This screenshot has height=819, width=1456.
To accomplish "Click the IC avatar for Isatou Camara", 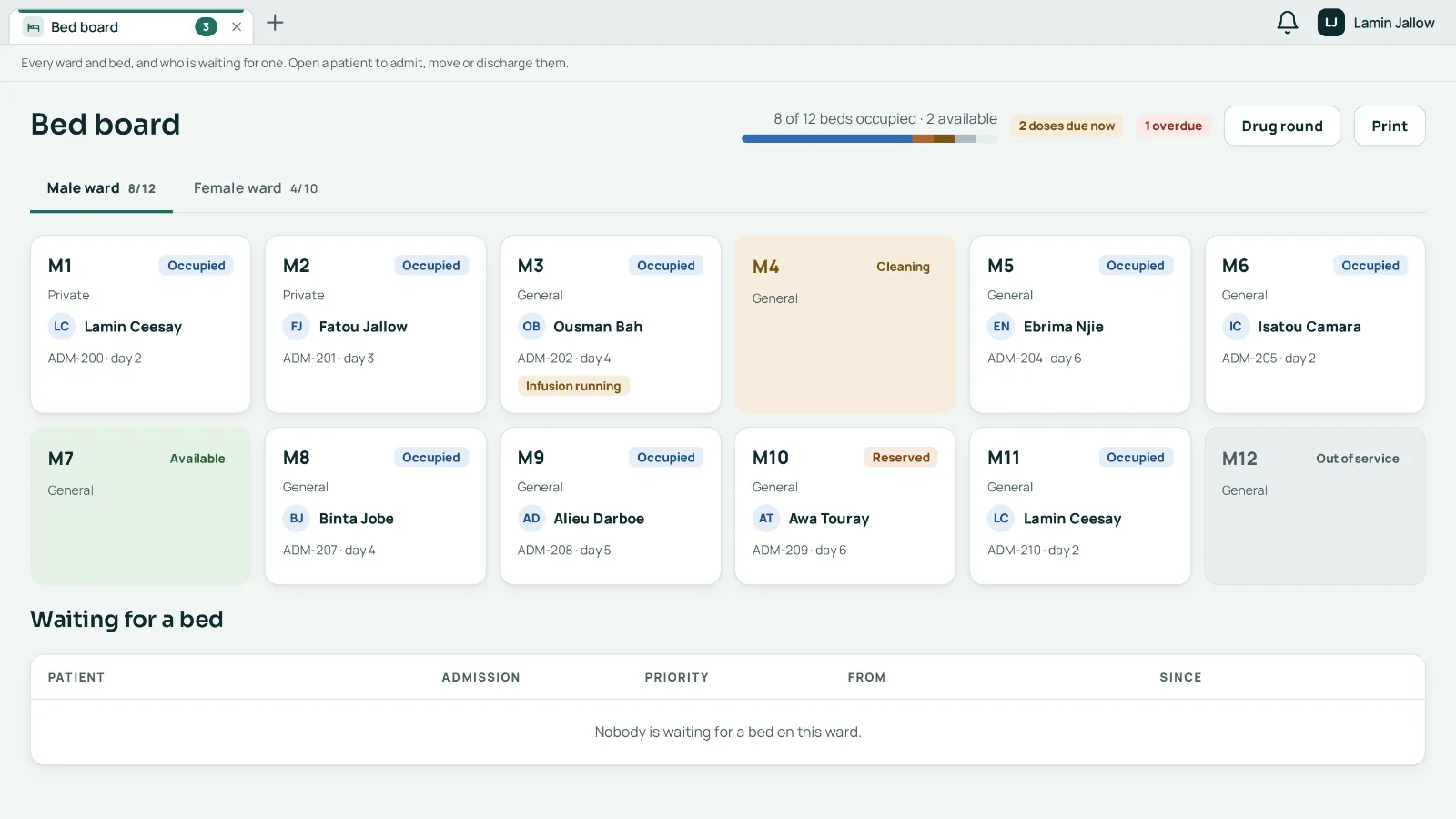I will click(x=1236, y=327).
